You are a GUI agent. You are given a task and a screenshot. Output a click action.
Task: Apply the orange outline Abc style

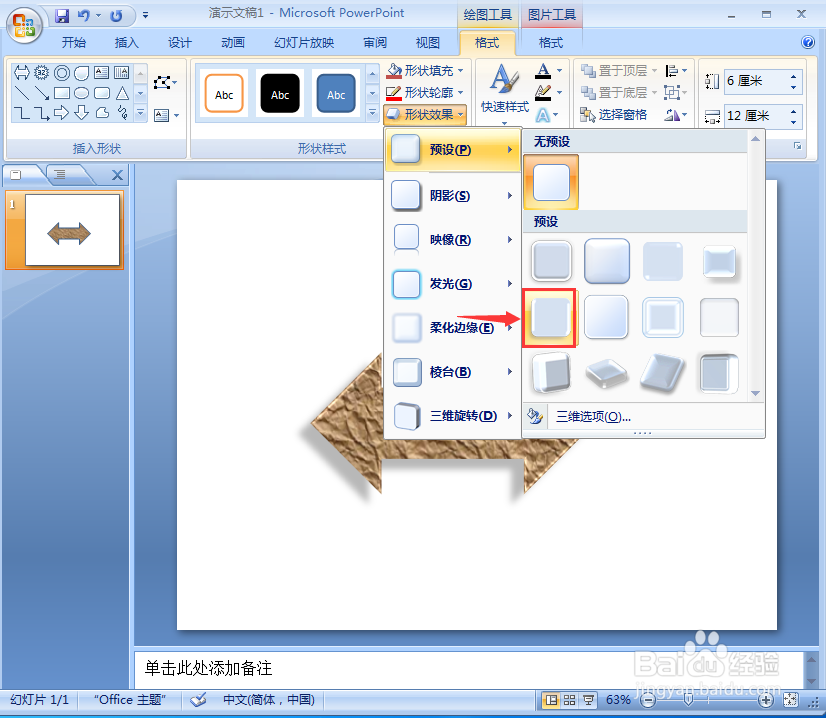coord(224,94)
